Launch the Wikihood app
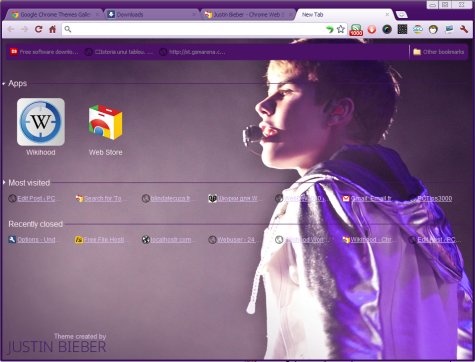The height and width of the screenshot is (362, 475). pyautogui.click(x=41, y=127)
